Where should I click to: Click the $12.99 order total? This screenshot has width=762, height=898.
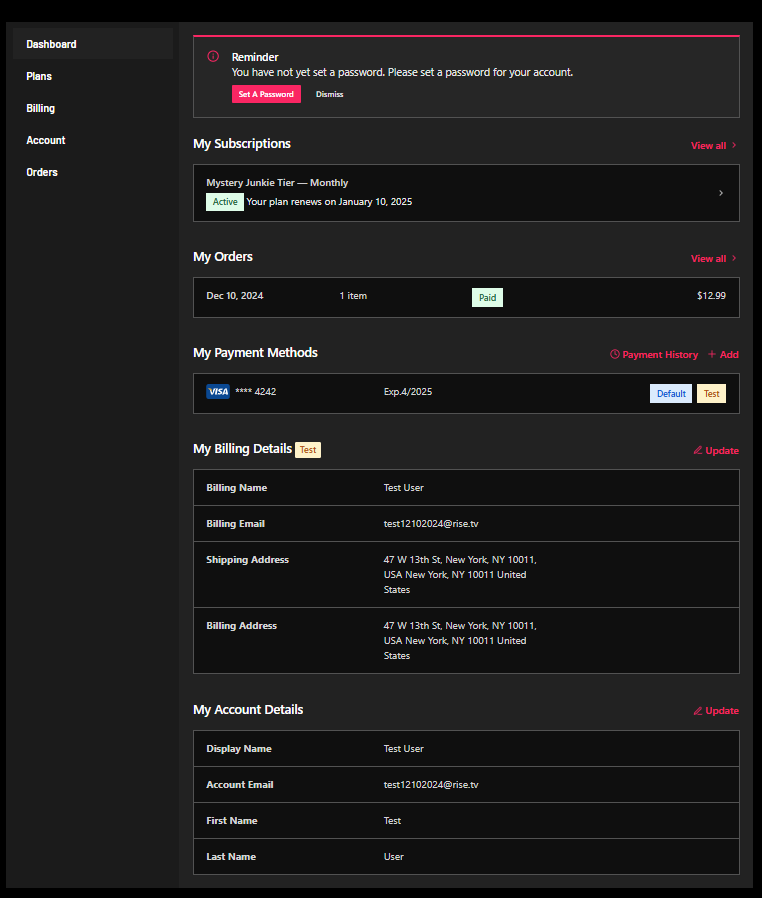(711, 296)
